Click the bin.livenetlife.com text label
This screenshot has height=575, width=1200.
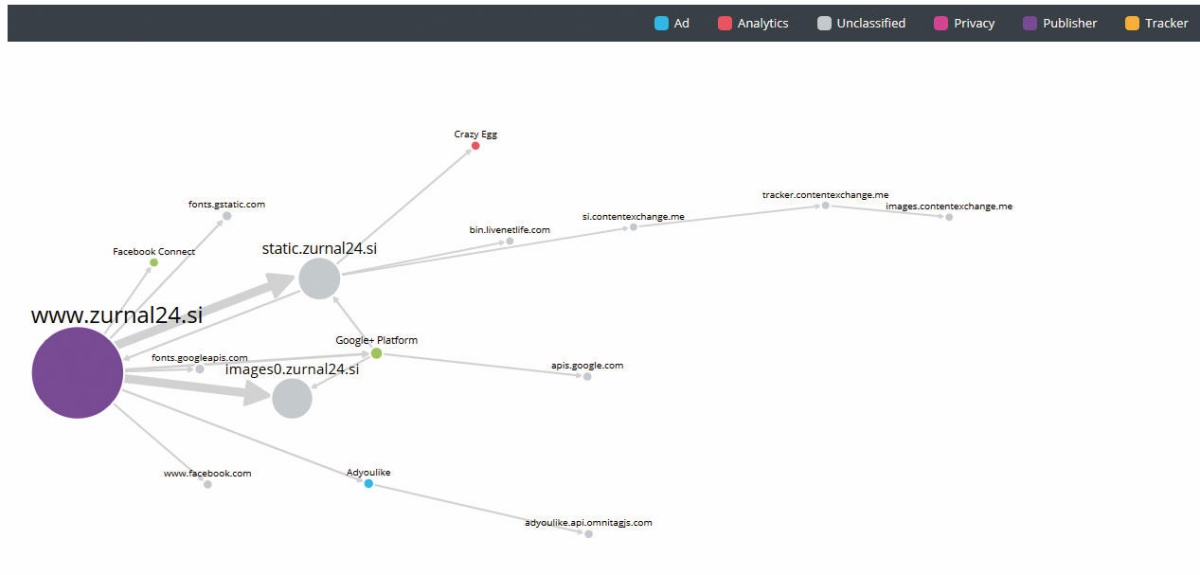click(x=510, y=230)
